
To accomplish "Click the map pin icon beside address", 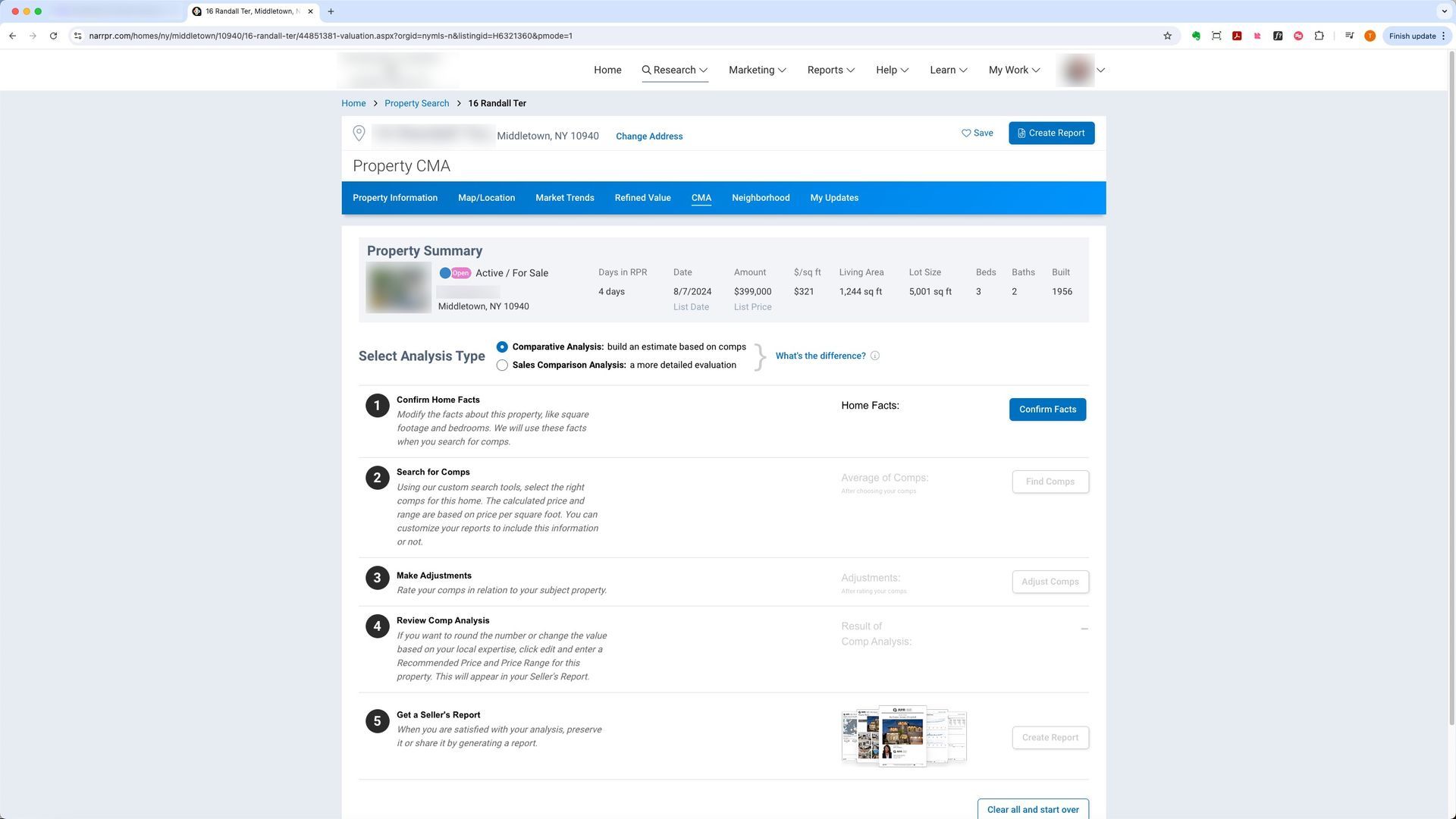I will [x=359, y=133].
